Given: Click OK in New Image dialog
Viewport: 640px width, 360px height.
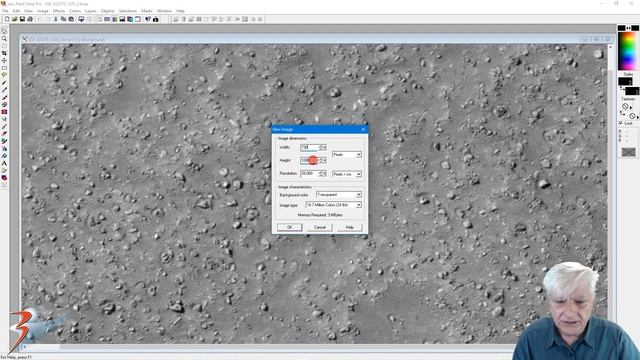Looking at the screenshot, I should (x=289, y=227).
